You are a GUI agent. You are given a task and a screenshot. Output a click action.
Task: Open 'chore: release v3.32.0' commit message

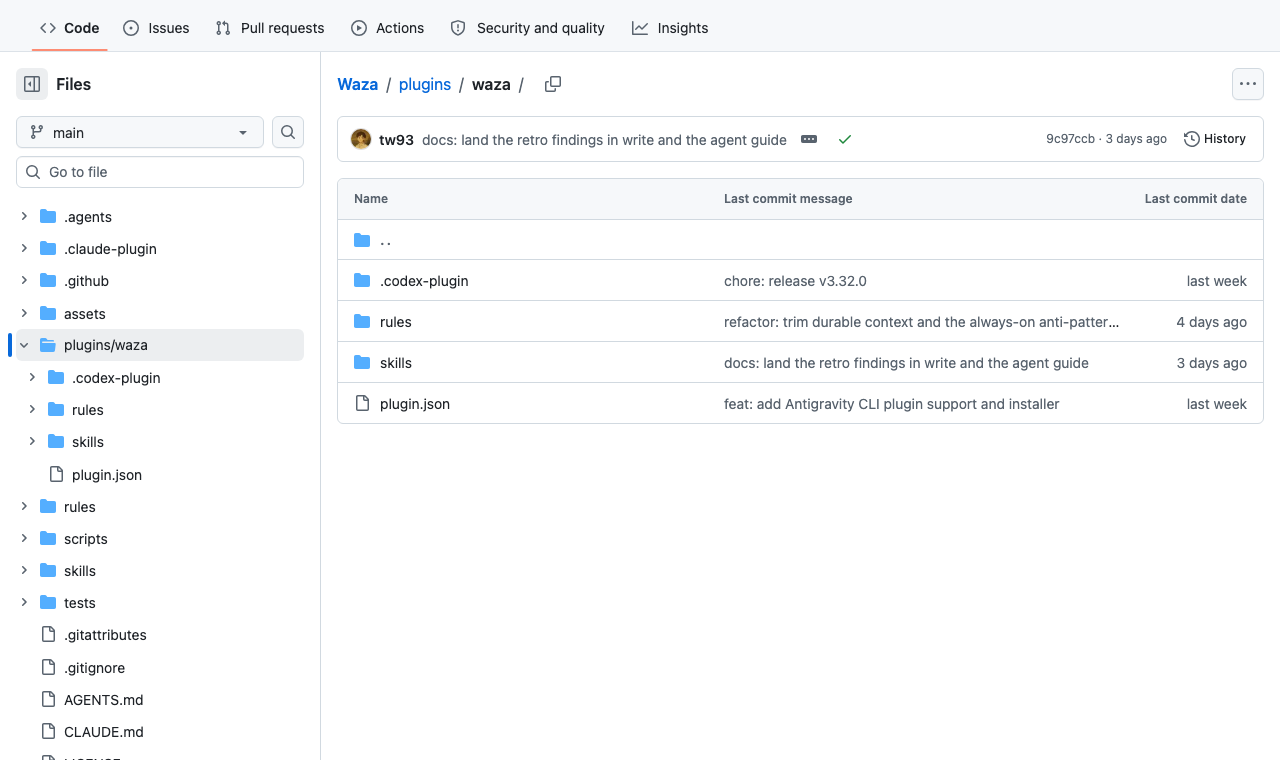pos(795,281)
